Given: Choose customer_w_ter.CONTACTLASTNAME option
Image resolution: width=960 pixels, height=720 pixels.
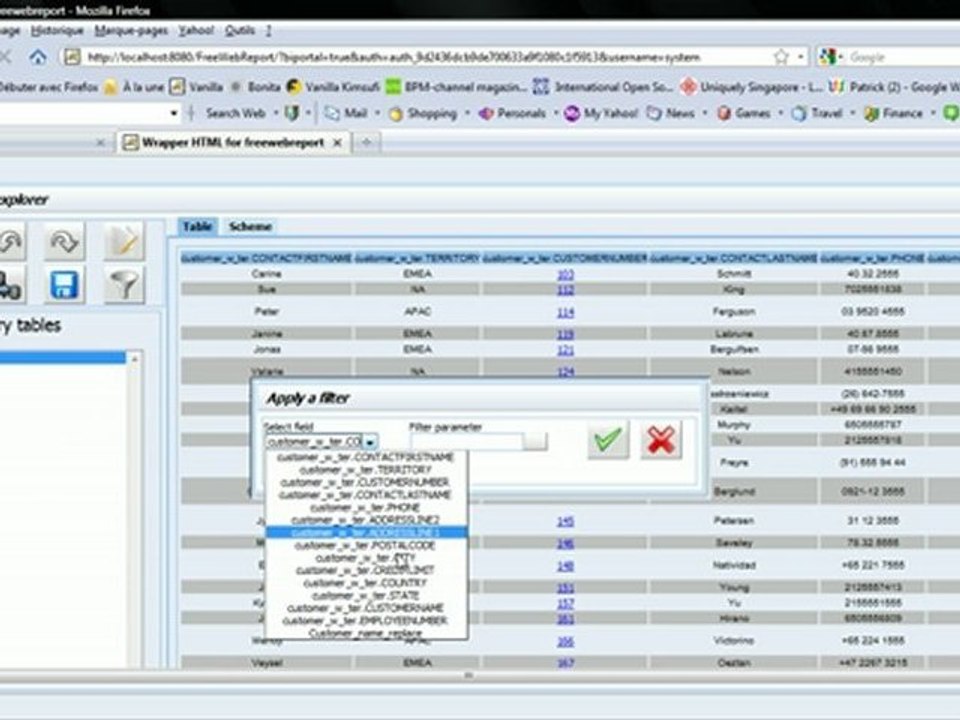Looking at the screenshot, I should click(365, 495).
